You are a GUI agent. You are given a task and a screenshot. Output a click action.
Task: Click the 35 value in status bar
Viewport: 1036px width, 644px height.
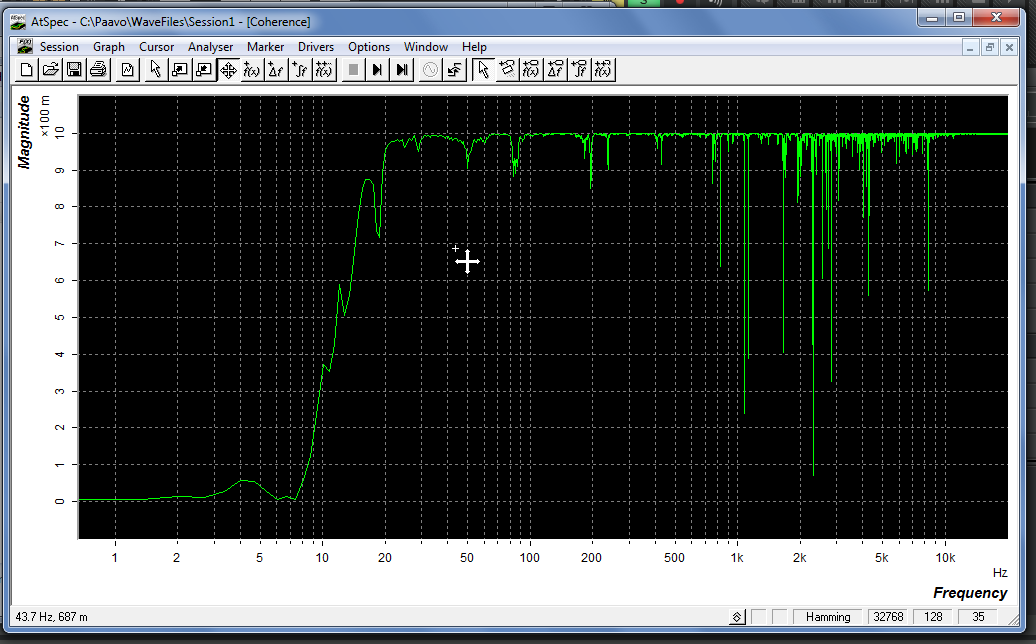pyautogui.click(x=978, y=617)
